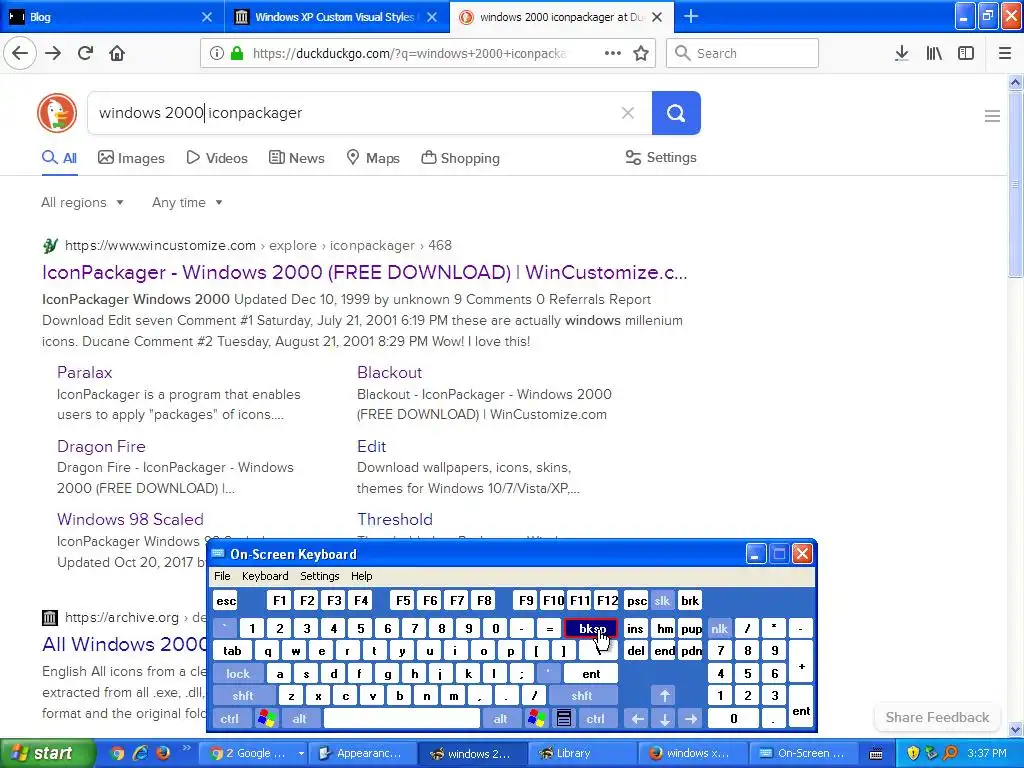The height and width of the screenshot is (768, 1024).
Task: Clear the DuckDuckGo search query
Action: pyautogui.click(x=628, y=113)
